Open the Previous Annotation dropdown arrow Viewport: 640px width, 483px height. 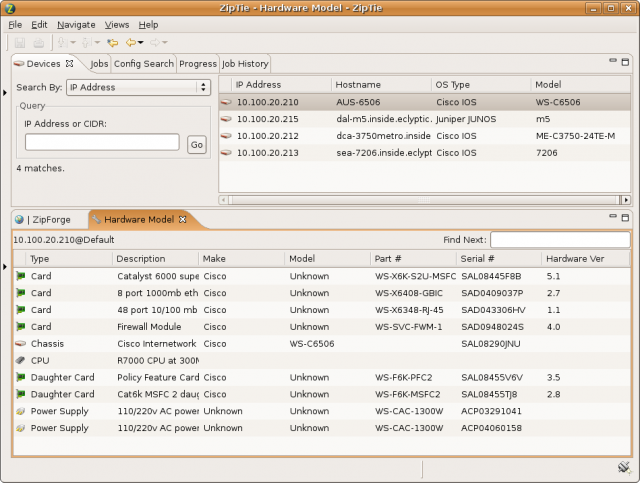click(x=97, y=42)
